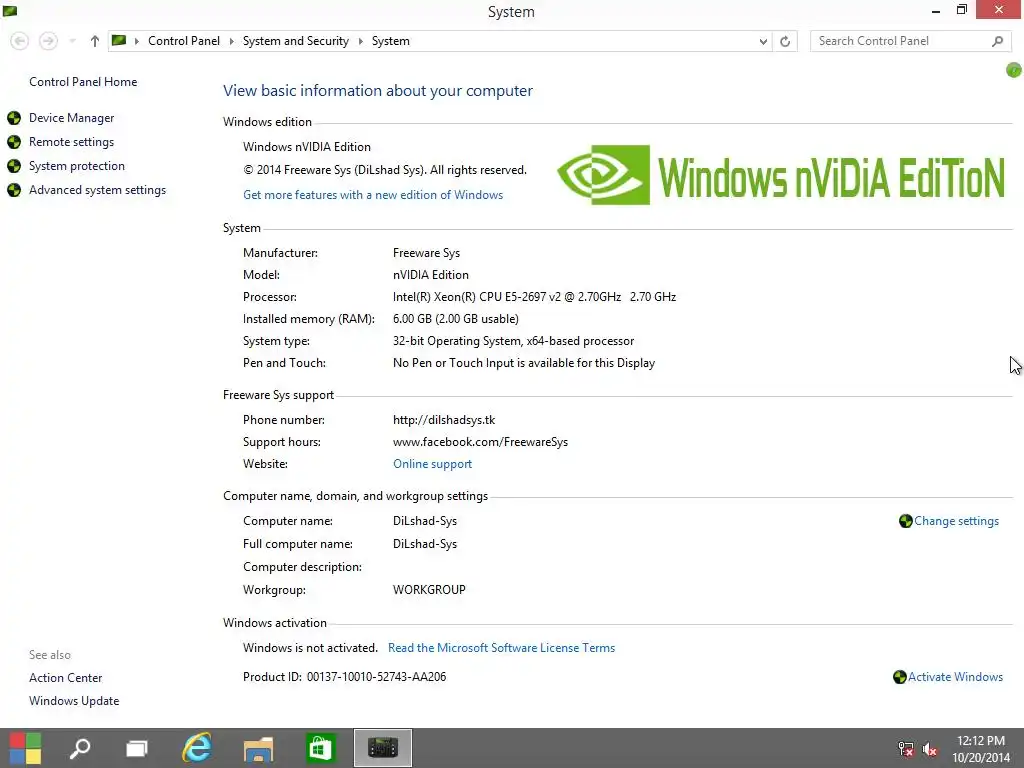Refresh the System page
1024x768 pixels.
click(x=785, y=41)
